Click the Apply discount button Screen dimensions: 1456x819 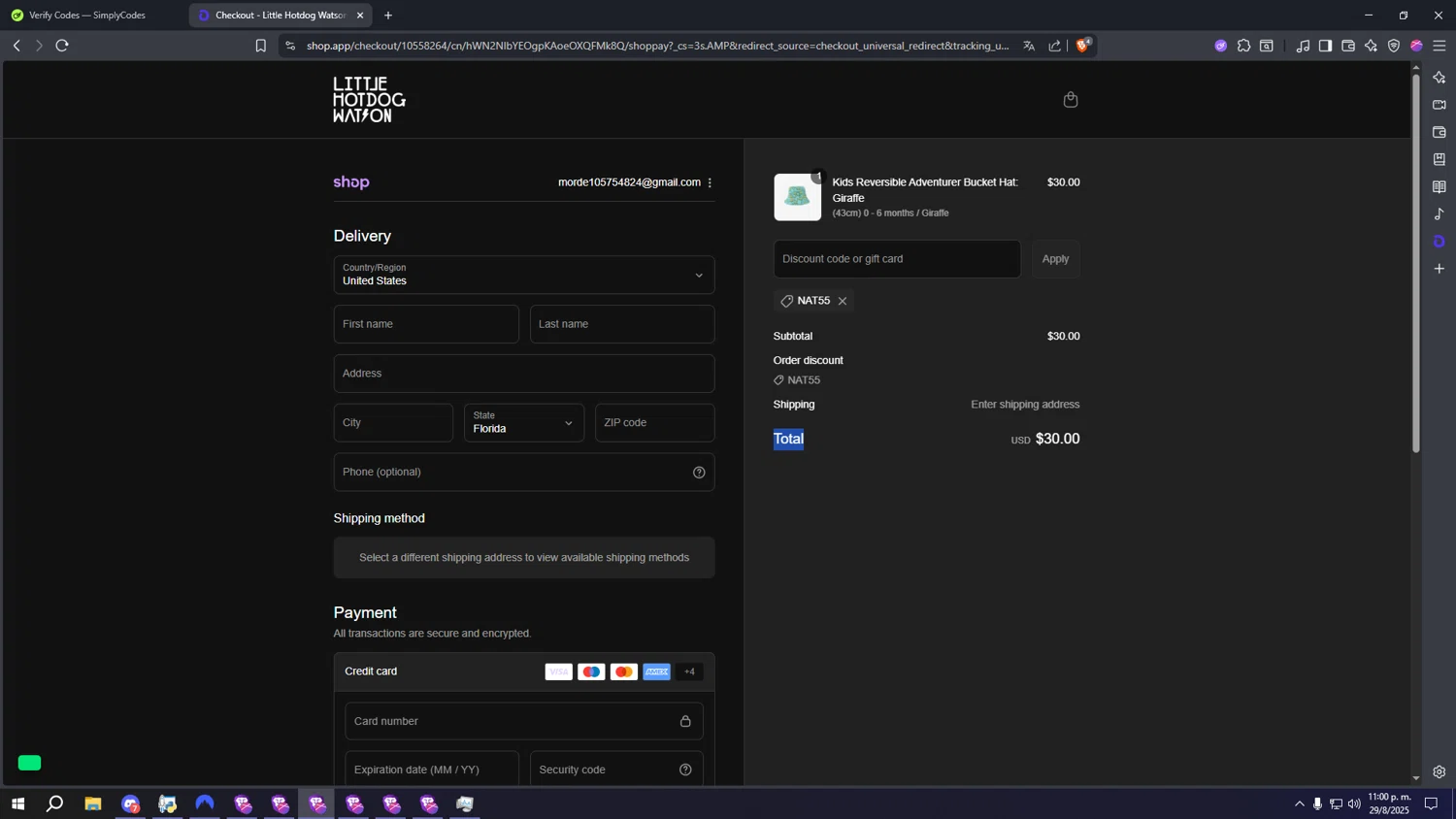[1055, 259]
